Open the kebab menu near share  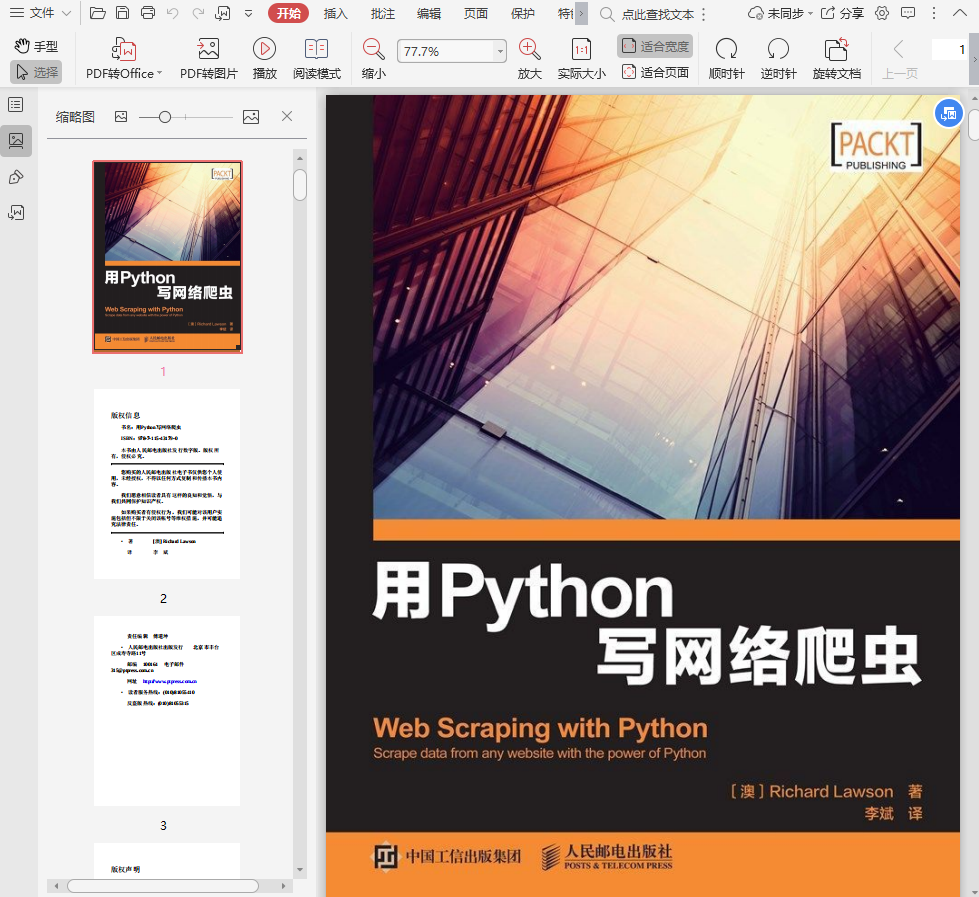click(x=933, y=13)
